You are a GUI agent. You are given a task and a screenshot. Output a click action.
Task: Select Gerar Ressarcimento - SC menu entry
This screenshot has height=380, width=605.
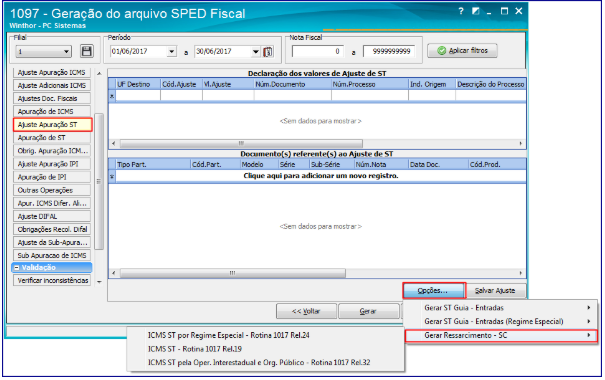(501, 335)
